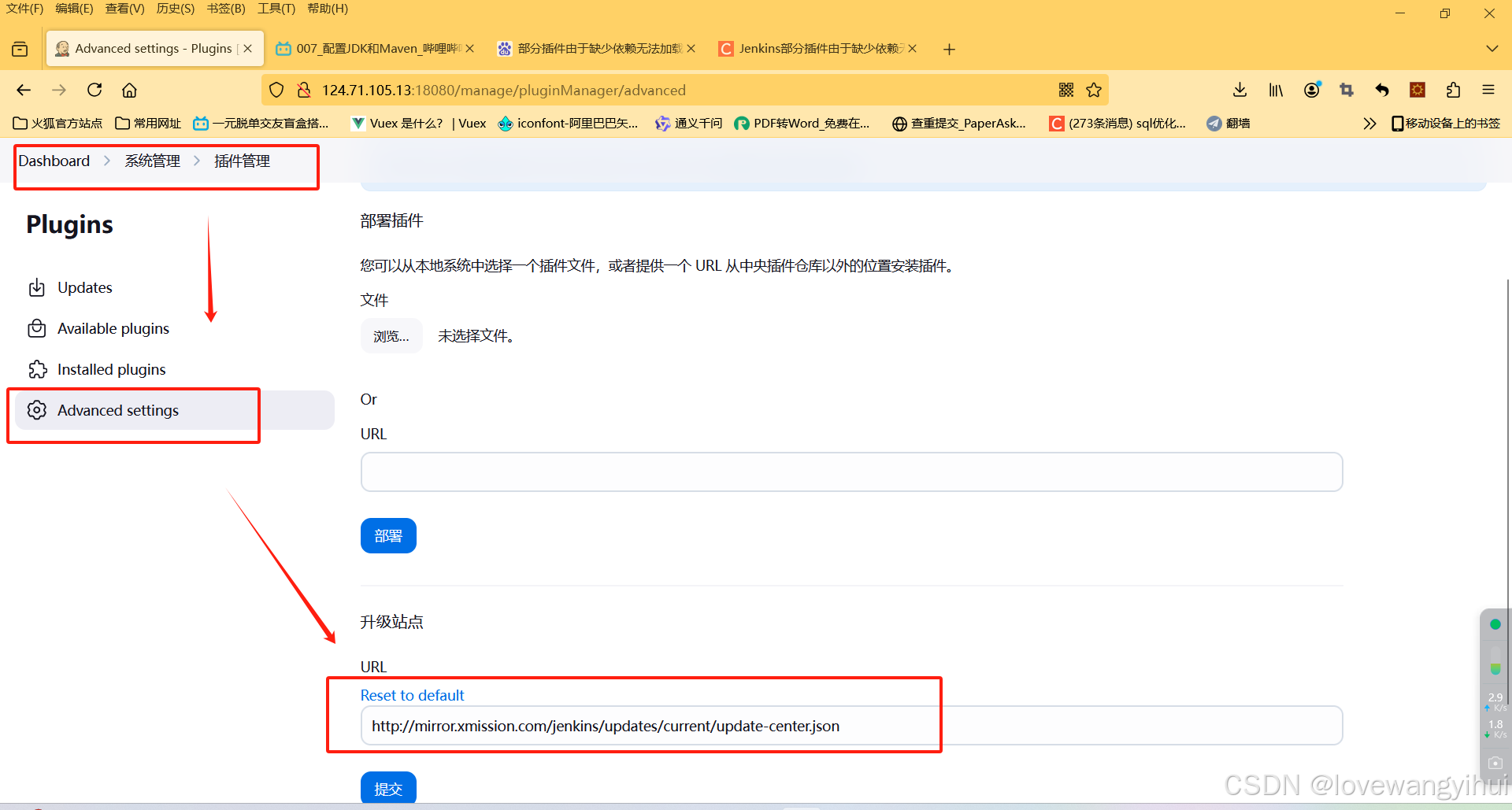This screenshot has height=810, width=1512.
Task: Open a new browser tab
Action: pyautogui.click(x=950, y=49)
